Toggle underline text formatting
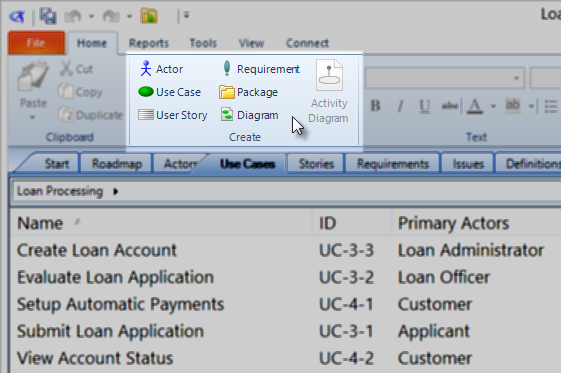This screenshot has height=373, width=561. (x=425, y=106)
